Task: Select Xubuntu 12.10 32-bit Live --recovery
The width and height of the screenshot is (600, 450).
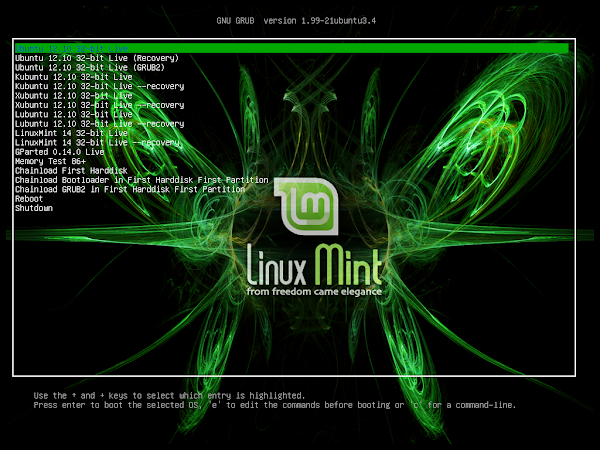Action: [99, 105]
